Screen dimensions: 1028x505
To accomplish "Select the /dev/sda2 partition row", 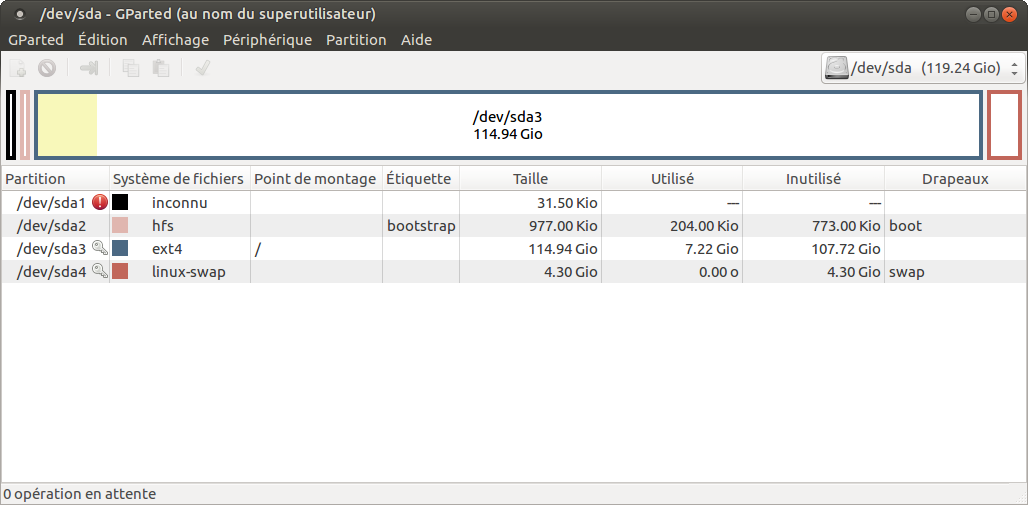I will coord(514,226).
